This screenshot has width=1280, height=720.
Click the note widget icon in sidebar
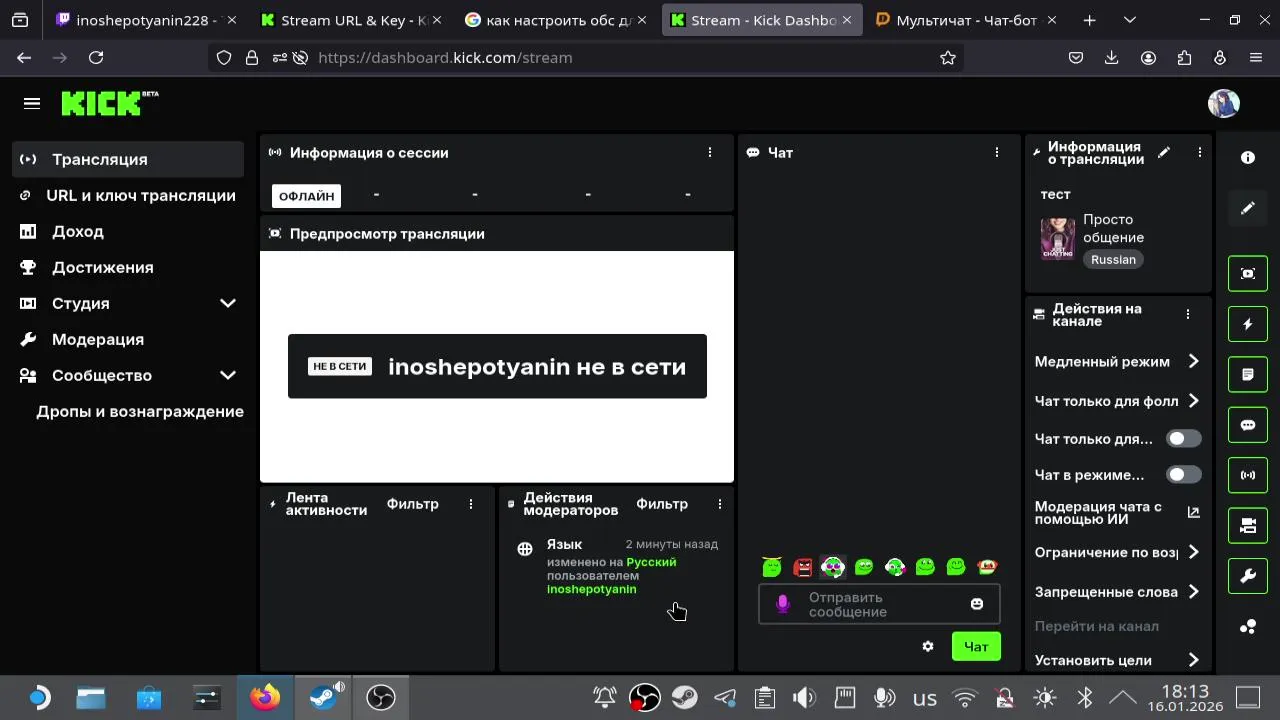pyautogui.click(x=1248, y=375)
